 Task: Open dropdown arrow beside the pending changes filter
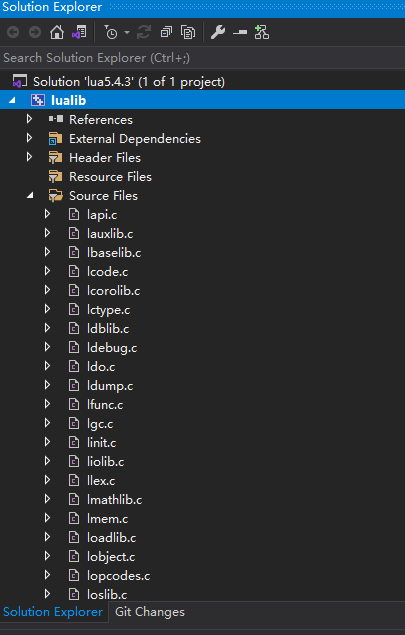pyautogui.click(x=127, y=32)
